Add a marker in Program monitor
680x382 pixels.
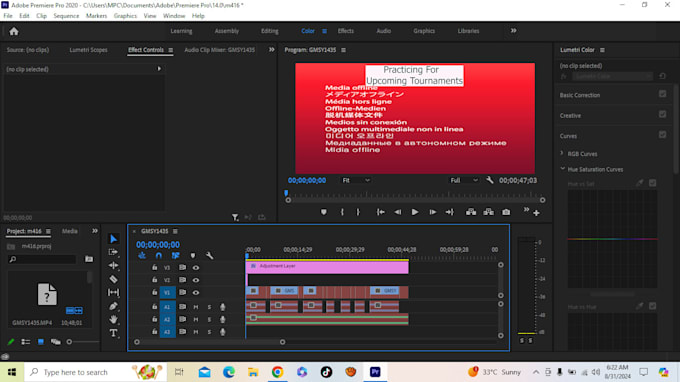[324, 212]
